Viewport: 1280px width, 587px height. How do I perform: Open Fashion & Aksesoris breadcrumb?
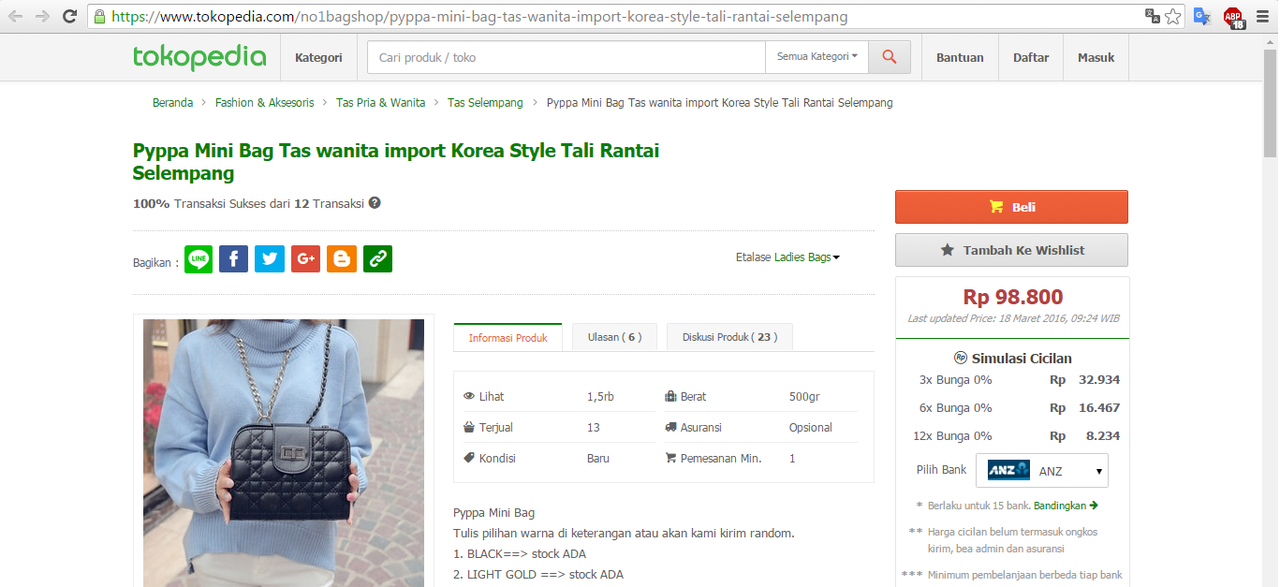coord(264,103)
